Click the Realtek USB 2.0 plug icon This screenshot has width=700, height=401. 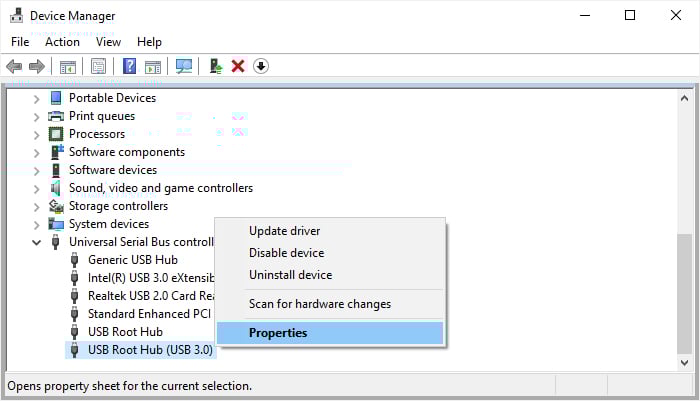(75, 296)
